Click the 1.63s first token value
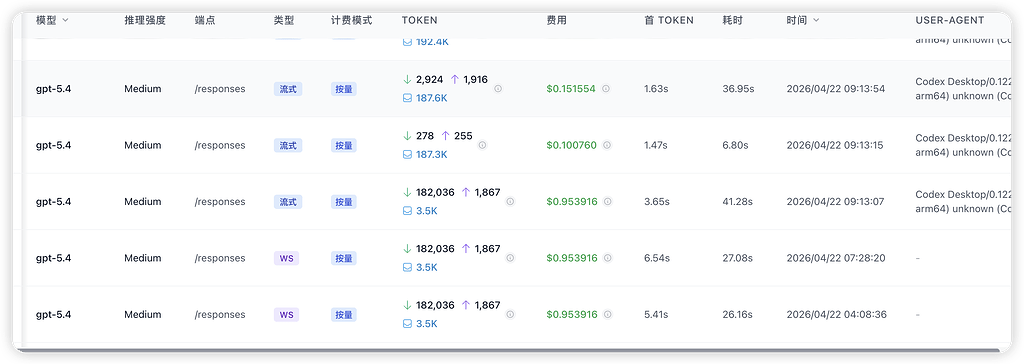Screen dimensions: 1024x364 coord(656,89)
